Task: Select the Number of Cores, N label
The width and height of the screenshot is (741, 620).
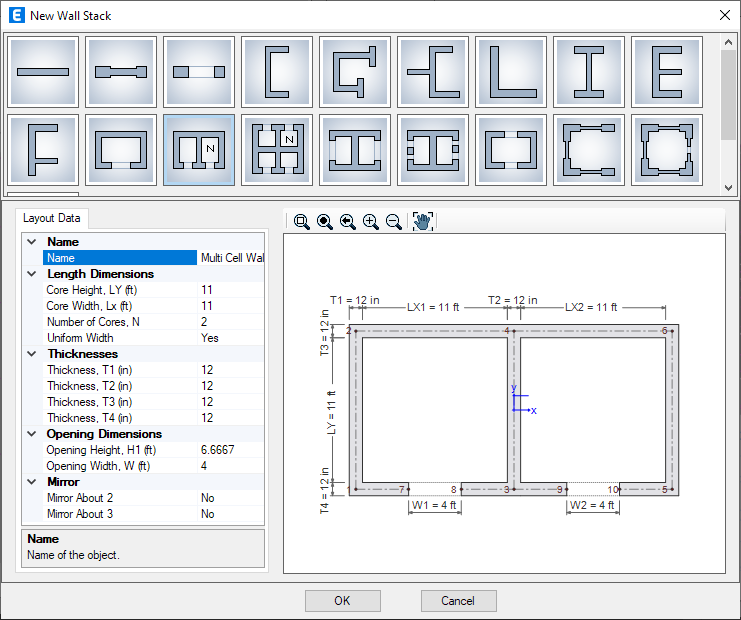Action: tap(93, 322)
